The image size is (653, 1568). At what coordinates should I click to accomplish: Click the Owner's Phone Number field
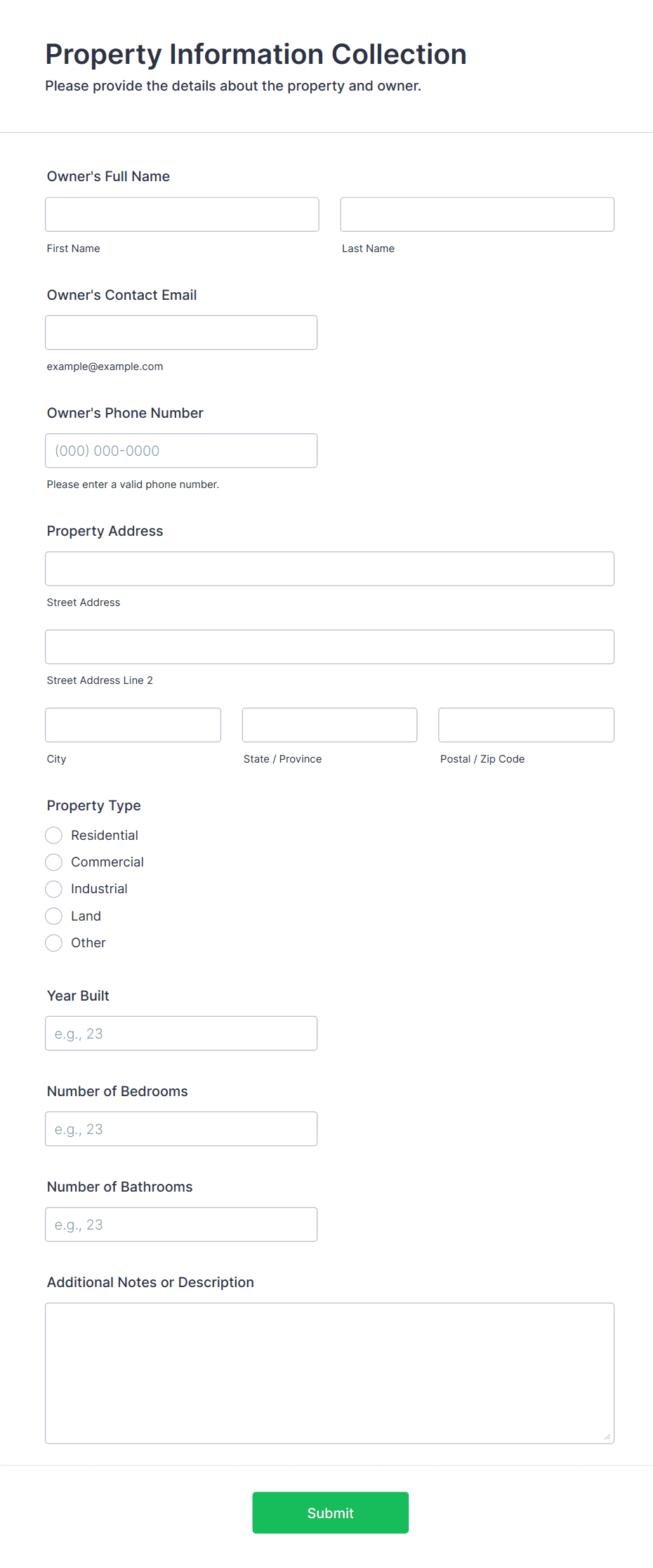point(181,450)
